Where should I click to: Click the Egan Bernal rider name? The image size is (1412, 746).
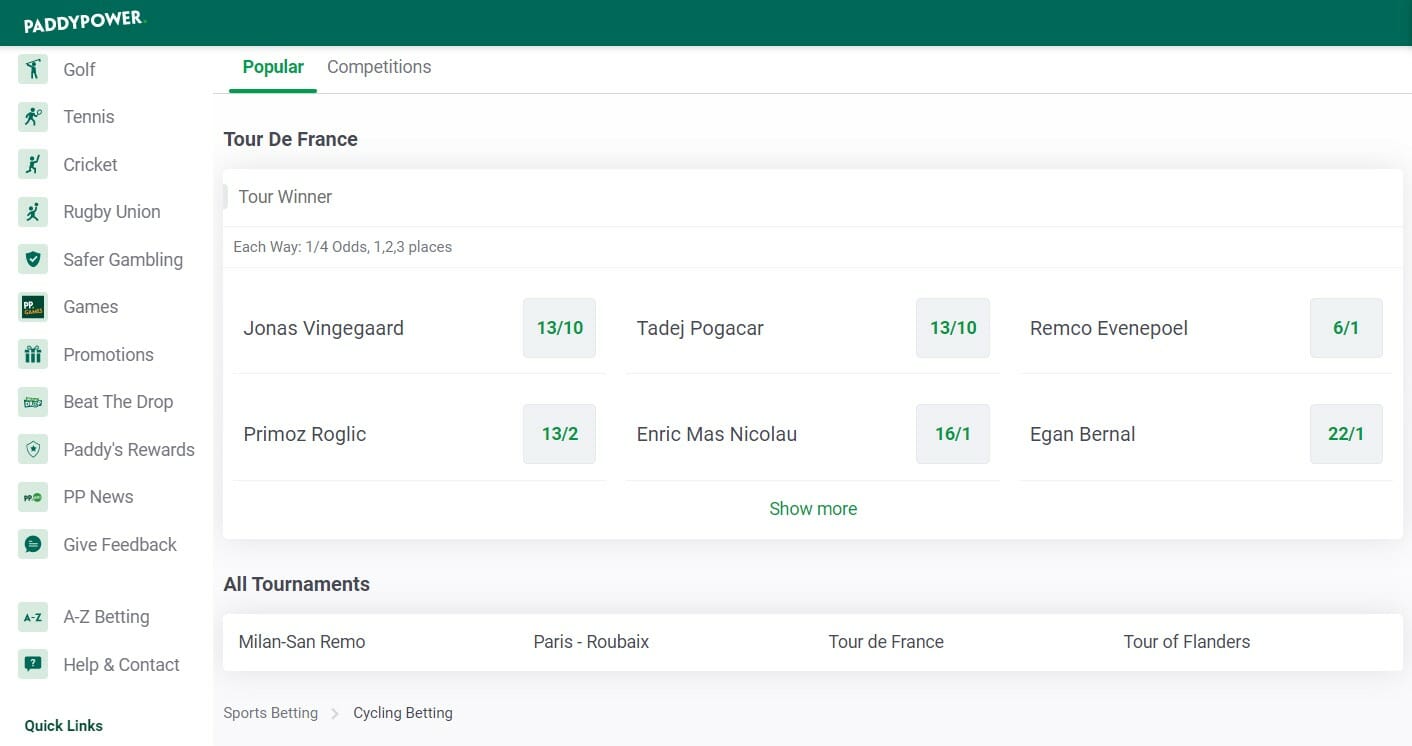1083,434
